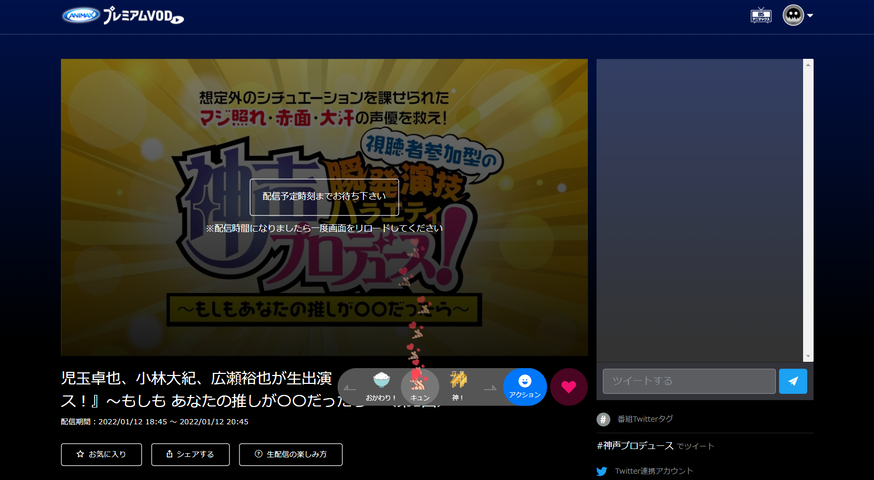Tweet with #神声プロデュース hashtag link
Screen dimensions: 874x480
coord(635,445)
